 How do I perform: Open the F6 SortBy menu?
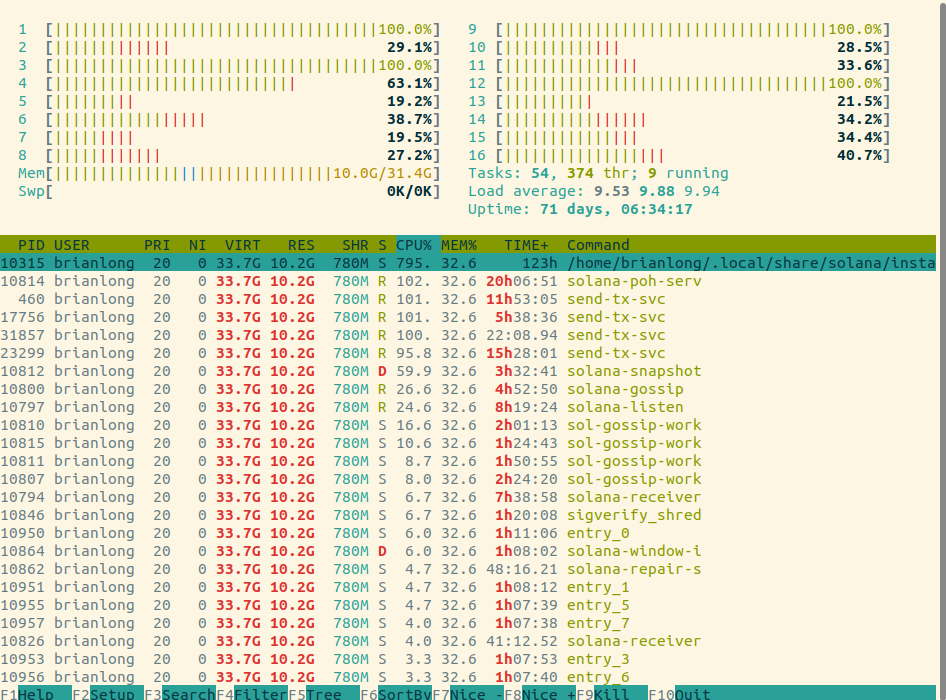point(396,694)
